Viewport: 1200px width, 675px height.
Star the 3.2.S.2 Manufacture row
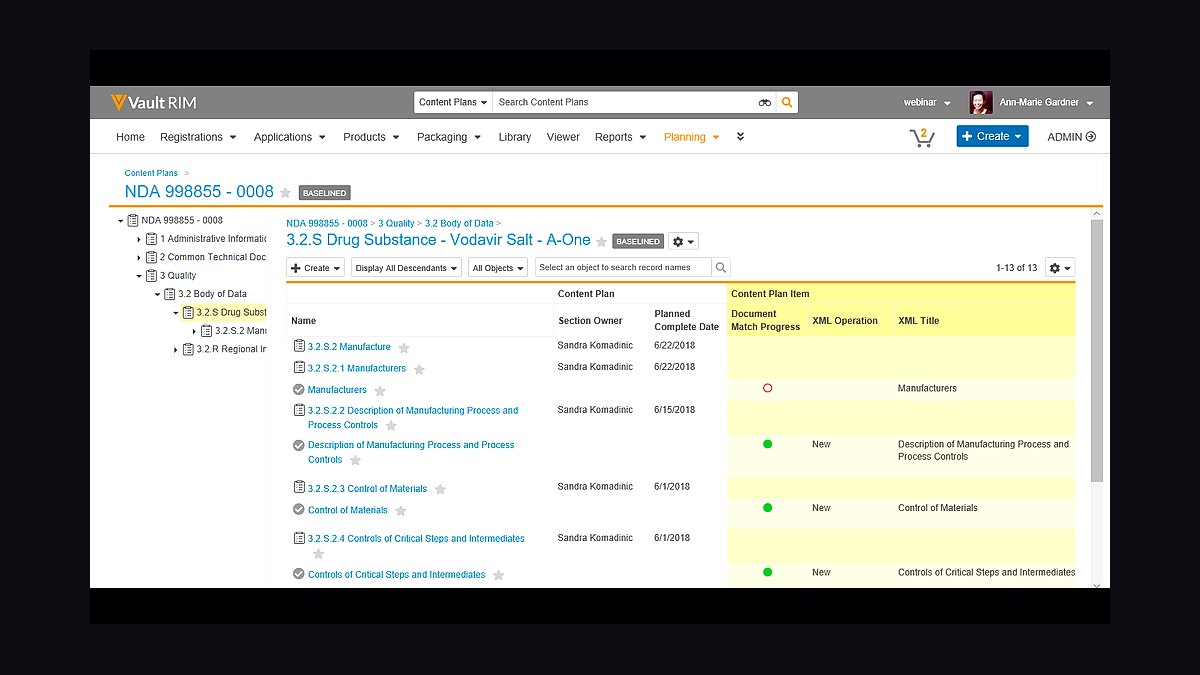coord(404,348)
